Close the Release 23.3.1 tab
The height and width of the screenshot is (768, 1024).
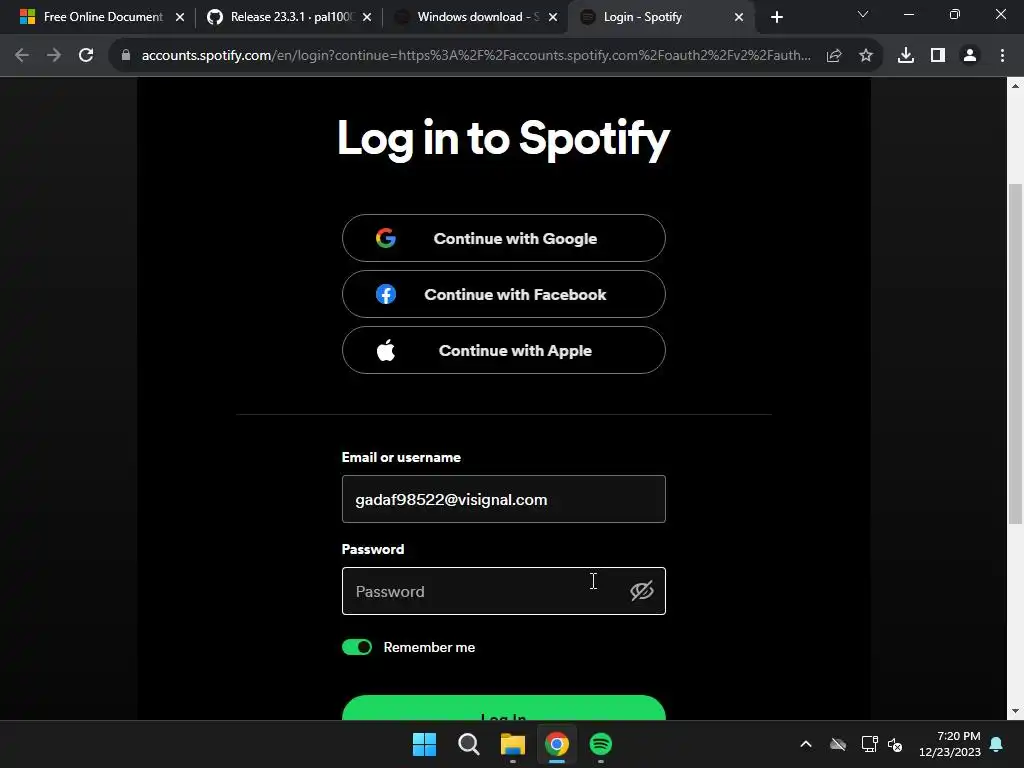coord(367,17)
